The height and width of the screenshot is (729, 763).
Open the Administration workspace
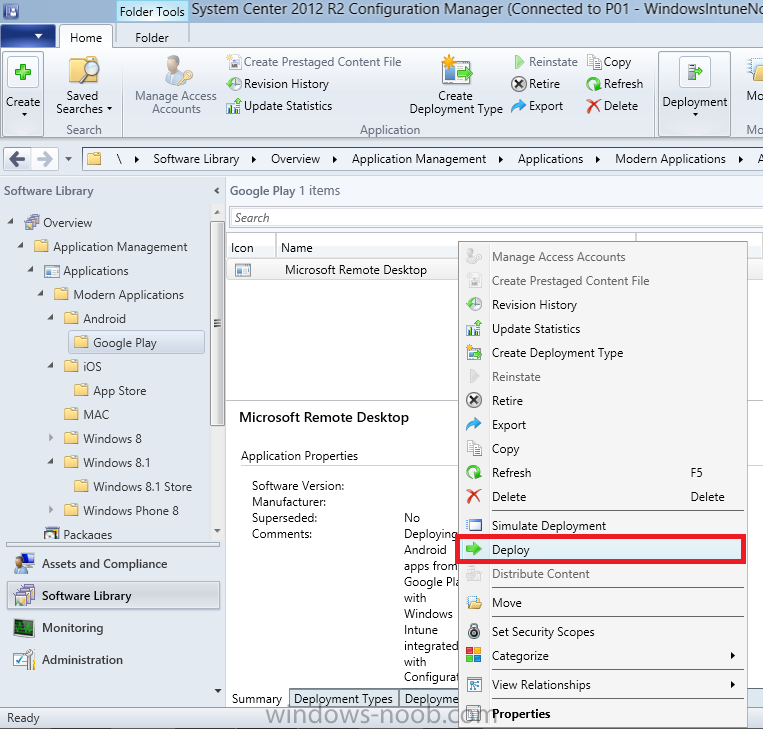tap(113, 660)
